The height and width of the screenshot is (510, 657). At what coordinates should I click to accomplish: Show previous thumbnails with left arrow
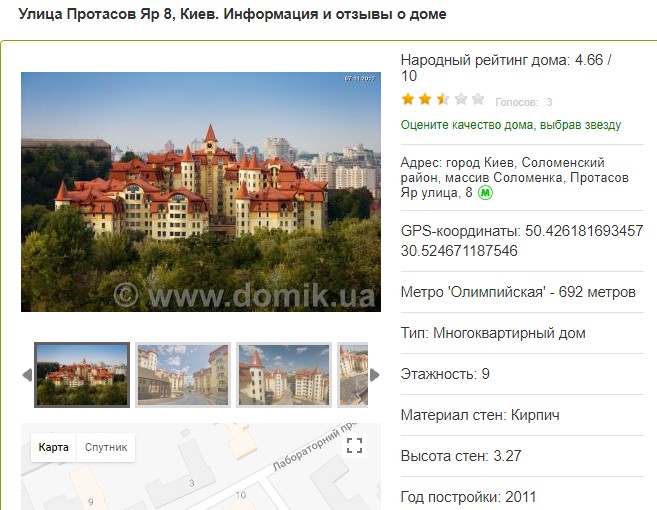pyautogui.click(x=27, y=375)
